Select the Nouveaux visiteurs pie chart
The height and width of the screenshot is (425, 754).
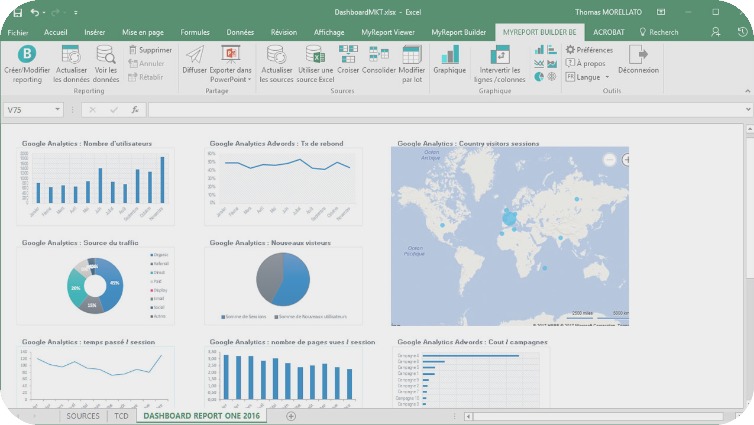pyautogui.click(x=283, y=286)
